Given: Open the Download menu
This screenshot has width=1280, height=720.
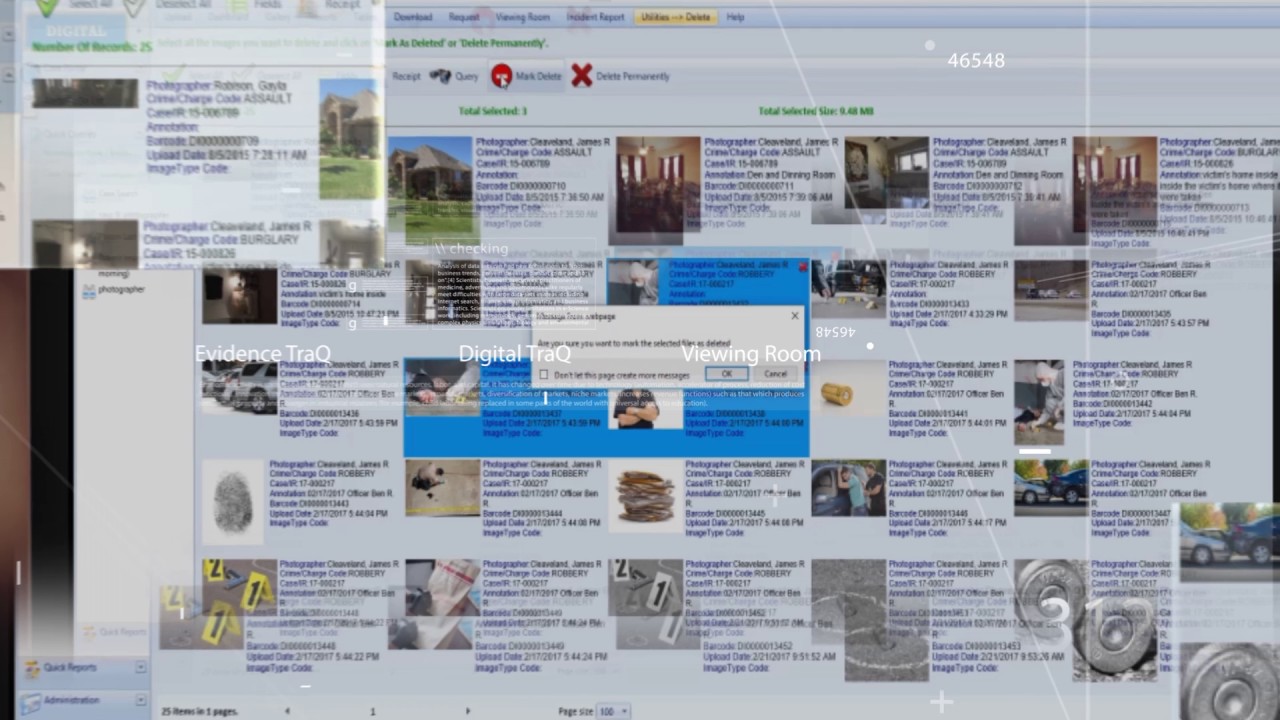Looking at the screenshot, I should (413, 17).
